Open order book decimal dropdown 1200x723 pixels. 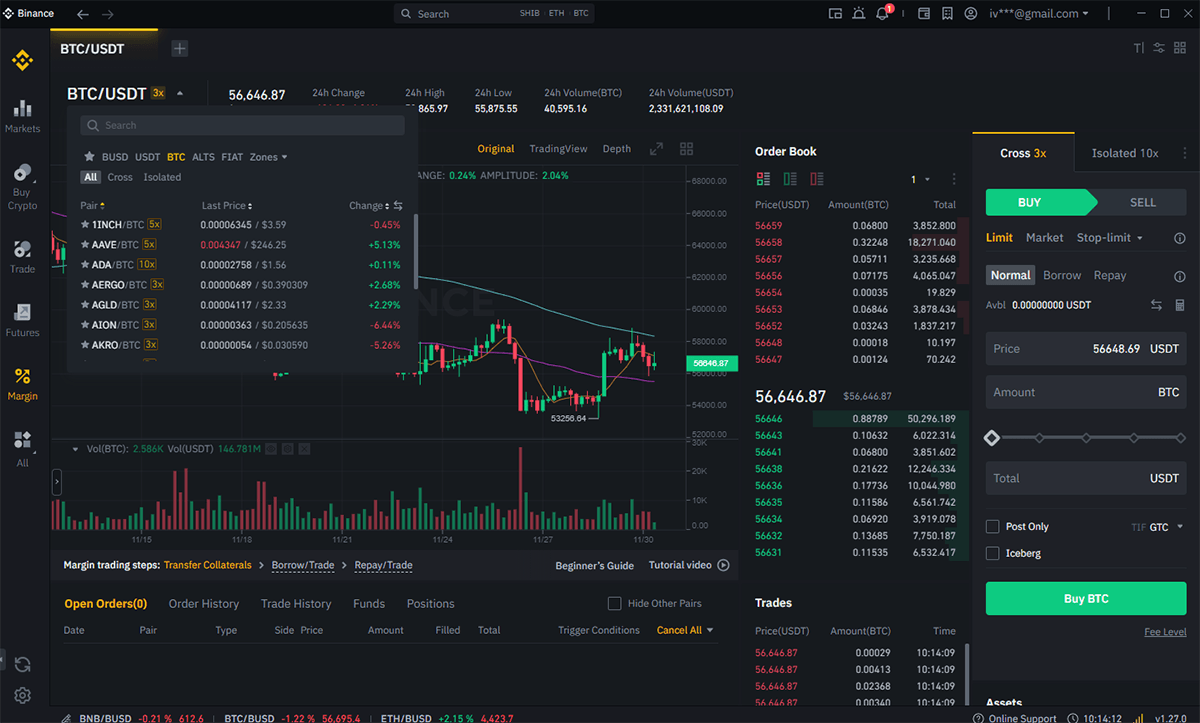[x=920, y=179]
